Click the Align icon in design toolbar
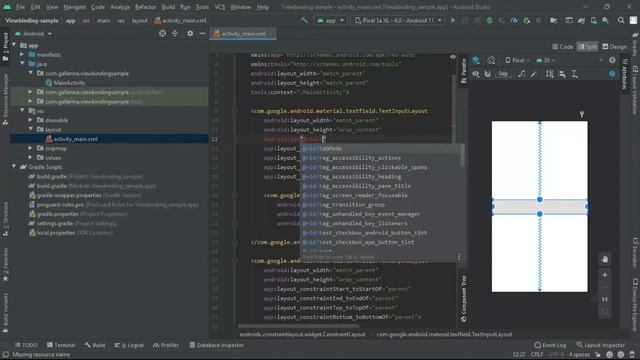This screenshot has width=640, height=360. coord(562,74)
